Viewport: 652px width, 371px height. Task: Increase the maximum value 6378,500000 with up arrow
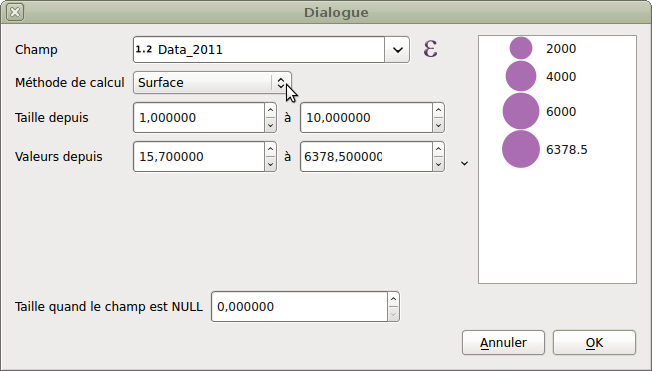438,149
